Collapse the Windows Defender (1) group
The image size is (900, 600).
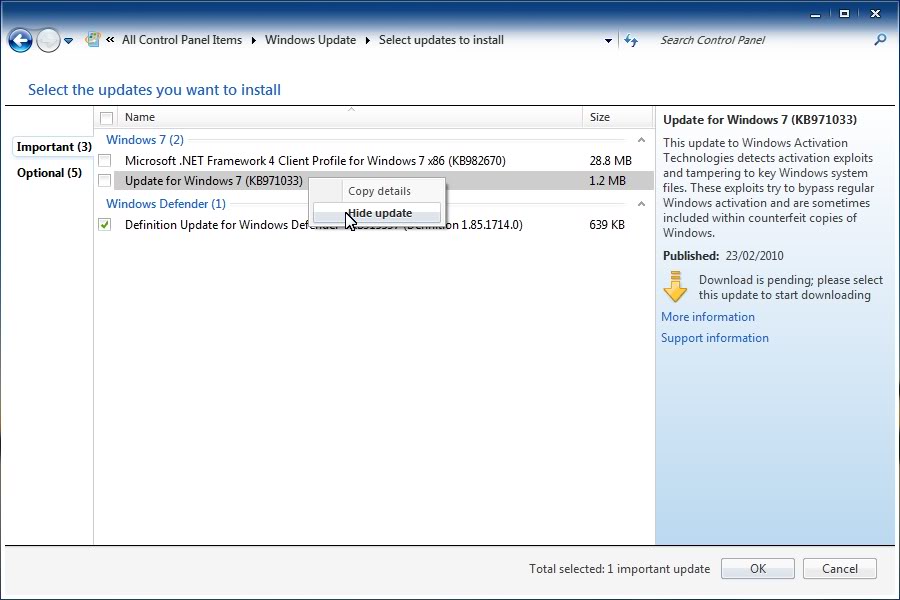click(x=642, y=203)
